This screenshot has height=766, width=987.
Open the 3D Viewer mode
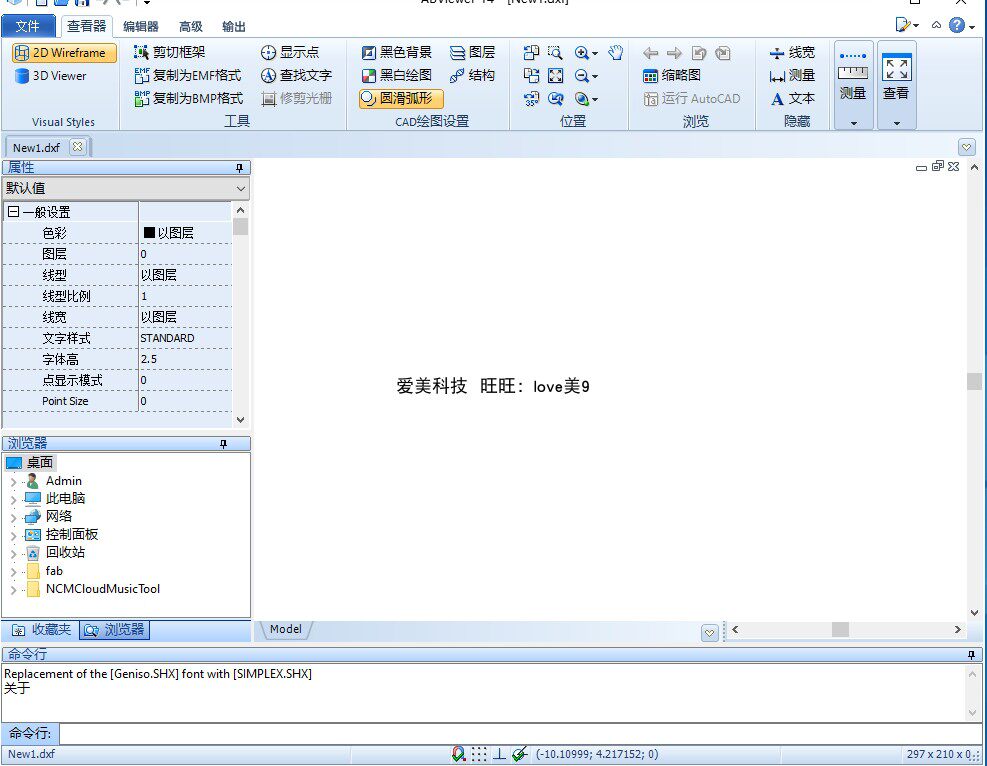50,76
